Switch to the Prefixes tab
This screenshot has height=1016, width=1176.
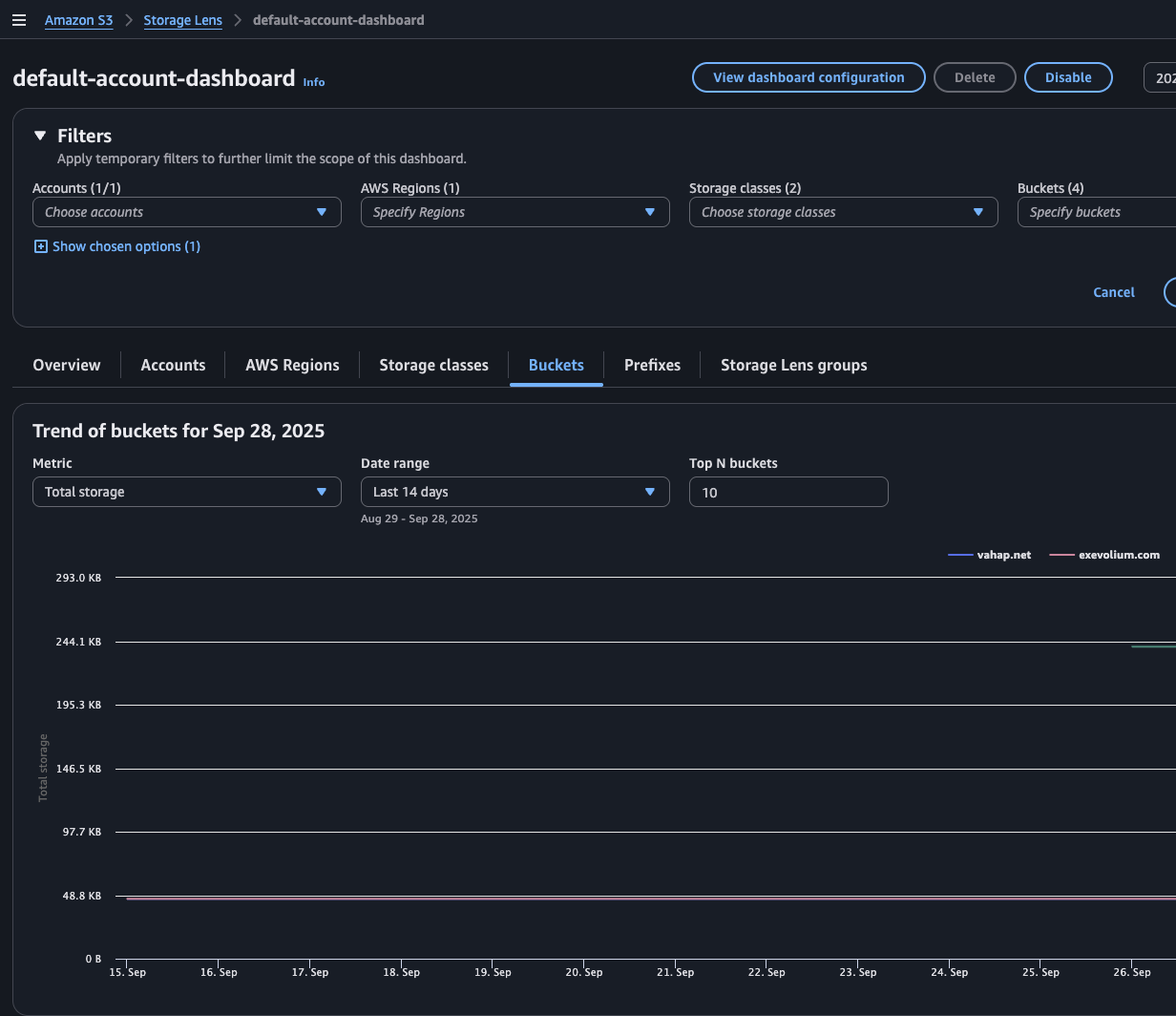tap(652, 365)
